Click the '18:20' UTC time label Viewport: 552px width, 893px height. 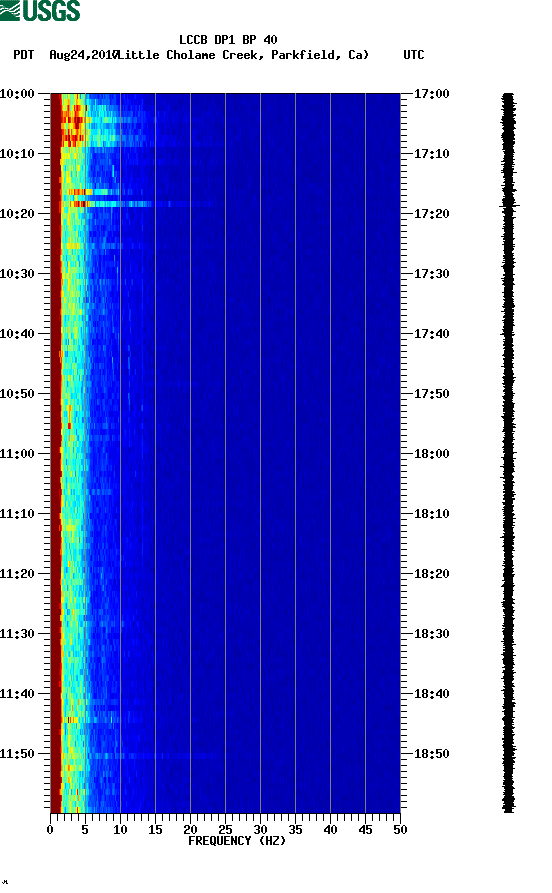click(432, 574)
